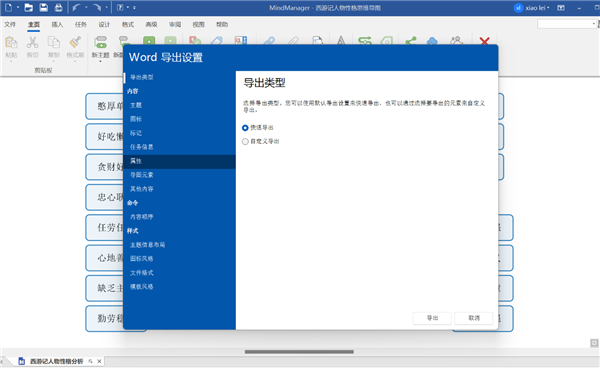Click the green share nodes icon
This screenshot has height=368, width=600.
coord(411,41)
